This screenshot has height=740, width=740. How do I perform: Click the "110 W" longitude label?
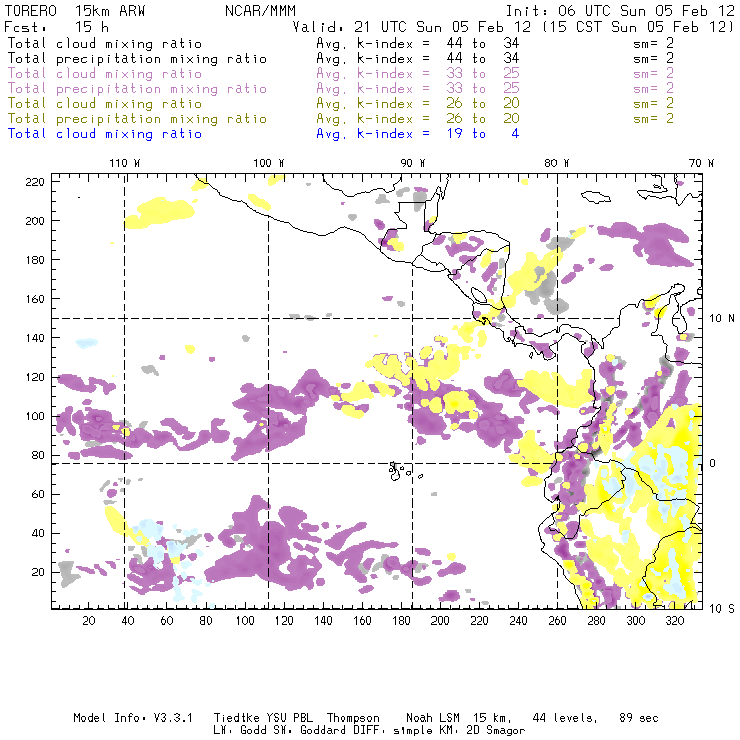pos(125,163)
